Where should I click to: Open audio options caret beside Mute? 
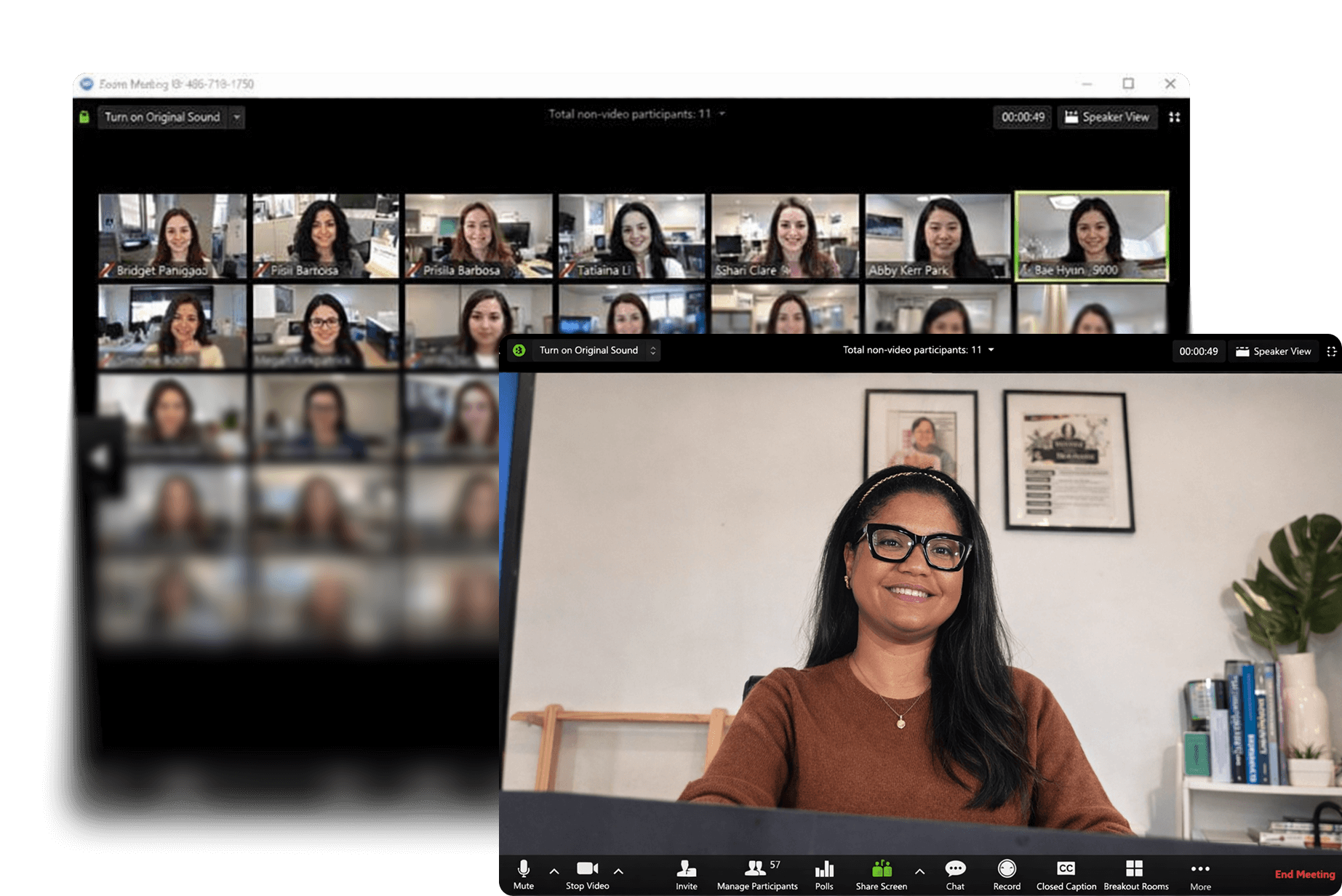click(x=554, y=871)
